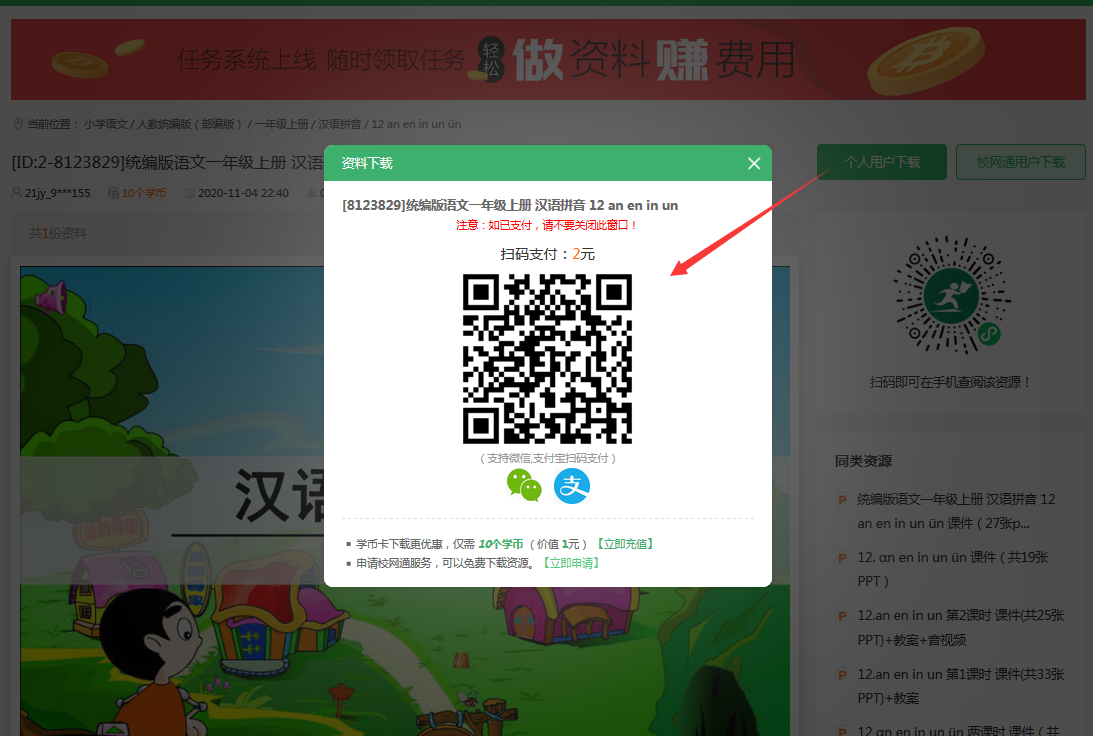This screenshot has height=736, width=1093.
Task: Click the 10个学币 price label
Action: pos(144,193)
